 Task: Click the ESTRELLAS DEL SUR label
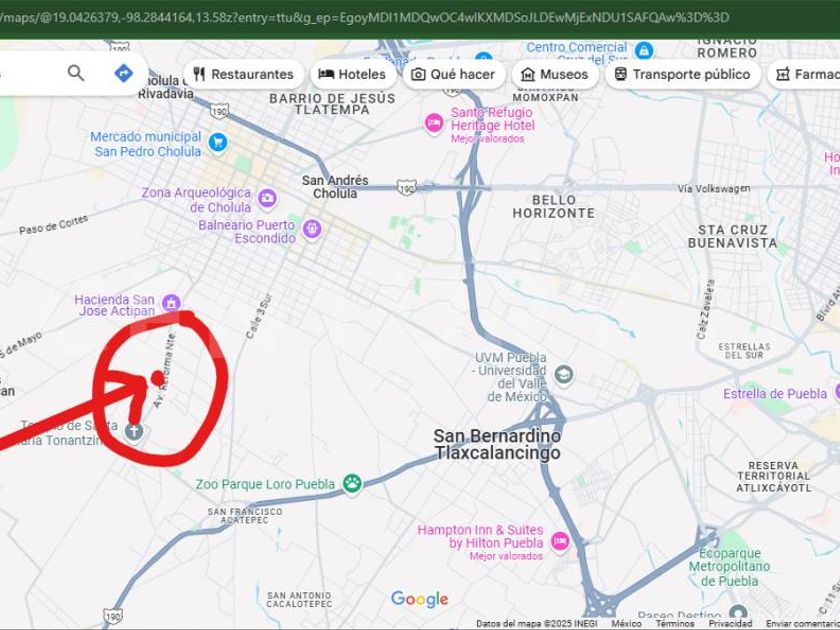(744, 351)
